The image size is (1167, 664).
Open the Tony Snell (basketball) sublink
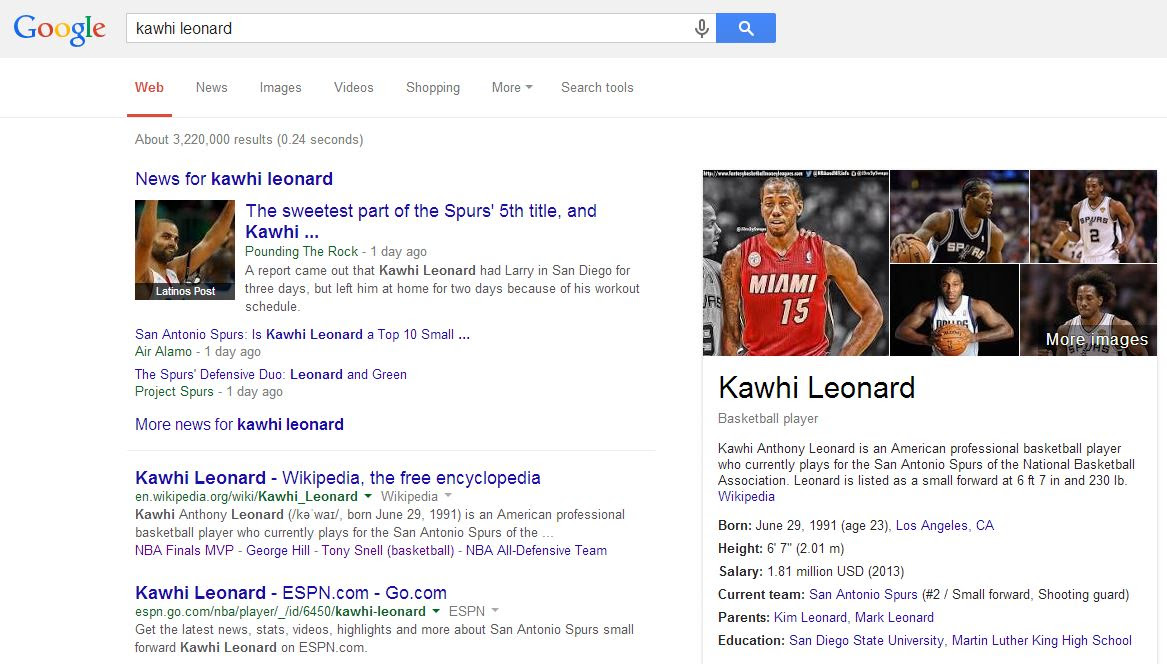coord(388,551)
